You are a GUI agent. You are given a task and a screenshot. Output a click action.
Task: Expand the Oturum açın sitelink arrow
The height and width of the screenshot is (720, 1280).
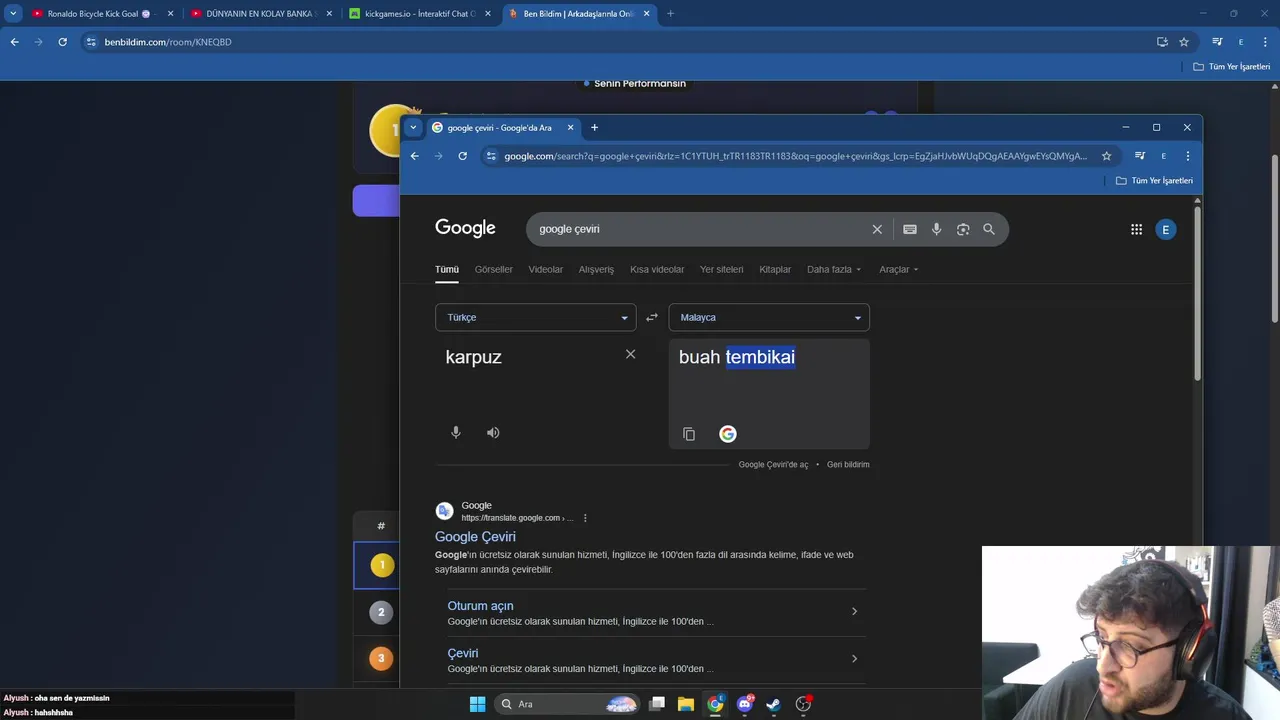854,611
